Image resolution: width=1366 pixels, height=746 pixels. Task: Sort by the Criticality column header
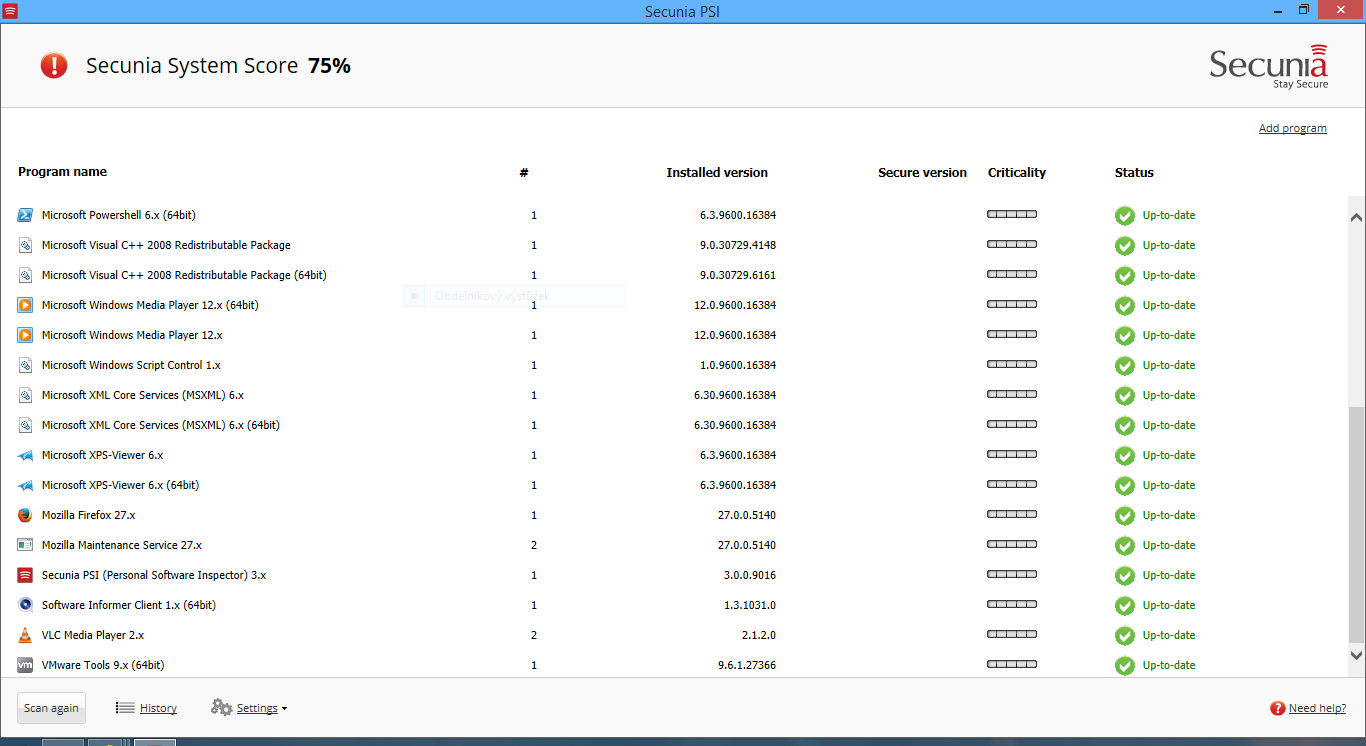tap(1016, 173)
